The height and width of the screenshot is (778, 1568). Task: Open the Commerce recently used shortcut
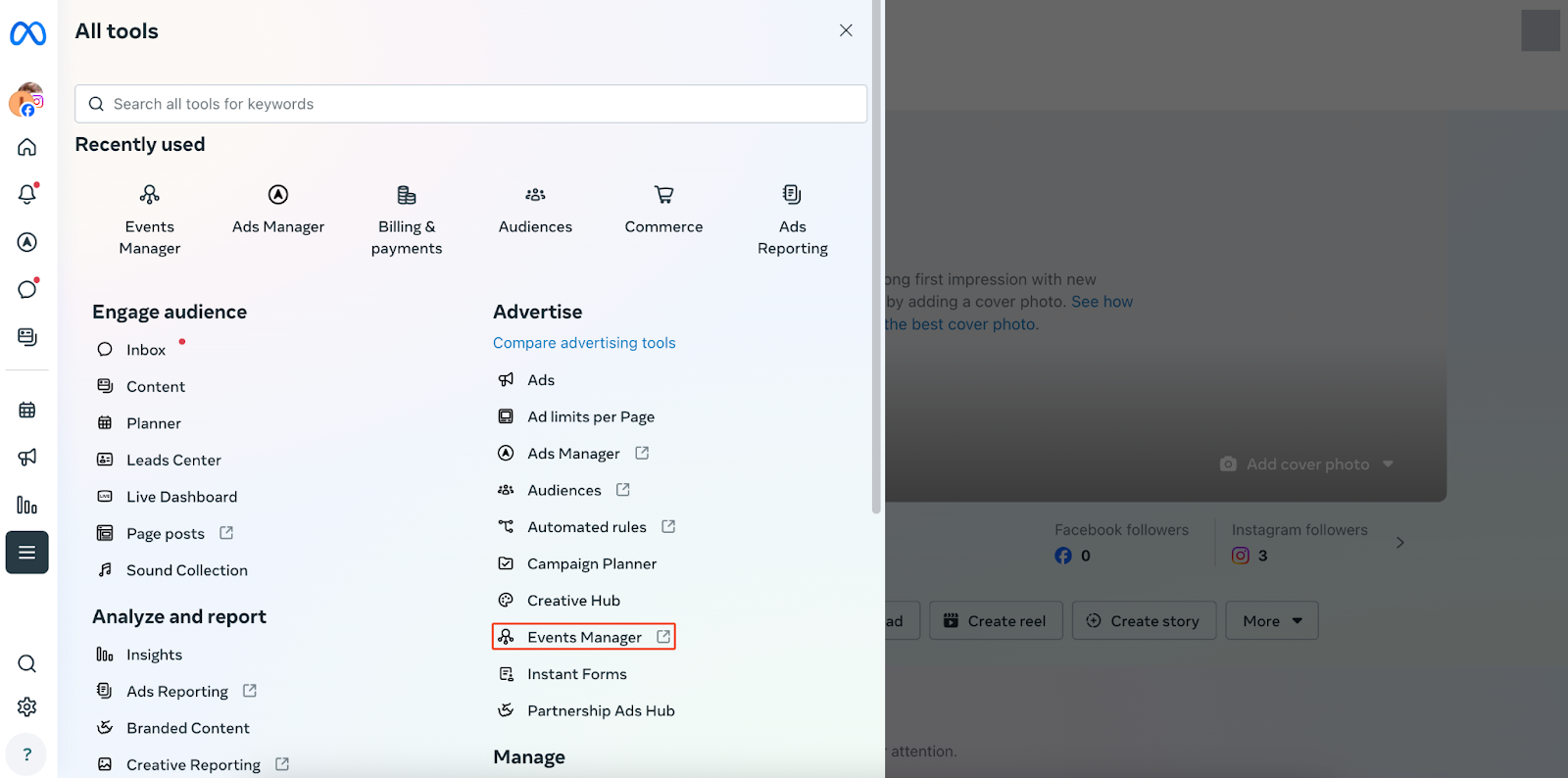pos(663,210)
